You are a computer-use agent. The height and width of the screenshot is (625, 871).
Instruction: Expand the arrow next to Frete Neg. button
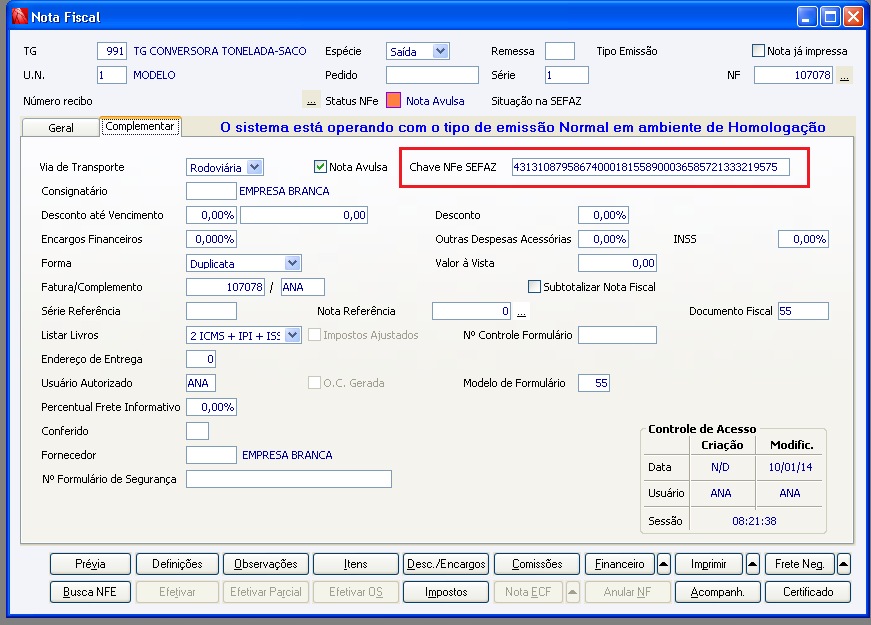point(843,564)
